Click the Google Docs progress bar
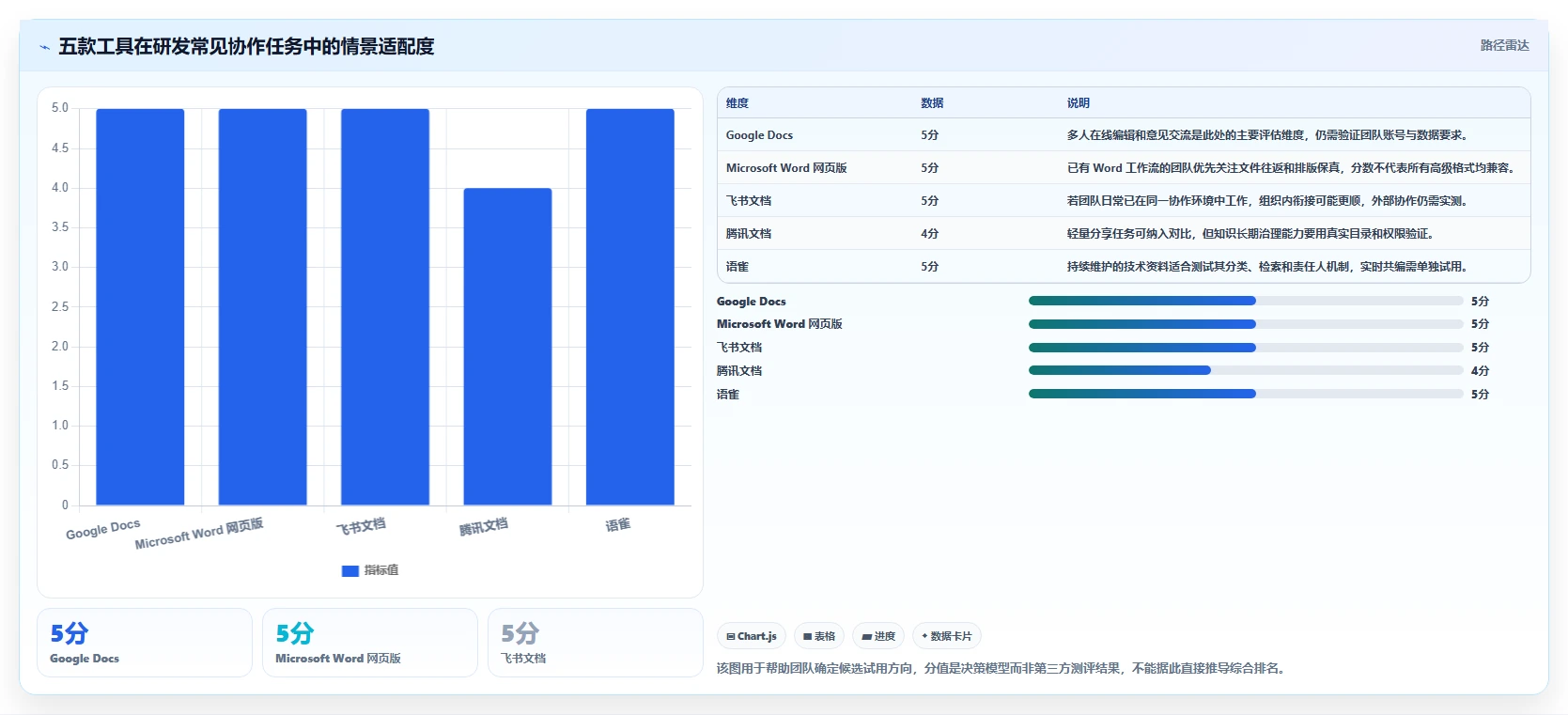Image resolution: width=1568 pixels, height=715 pixels. 1246,301
